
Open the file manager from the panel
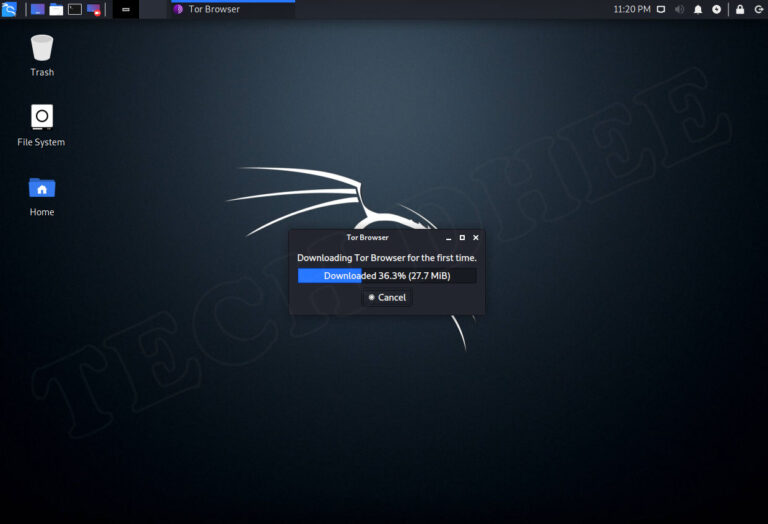point(56,9)
